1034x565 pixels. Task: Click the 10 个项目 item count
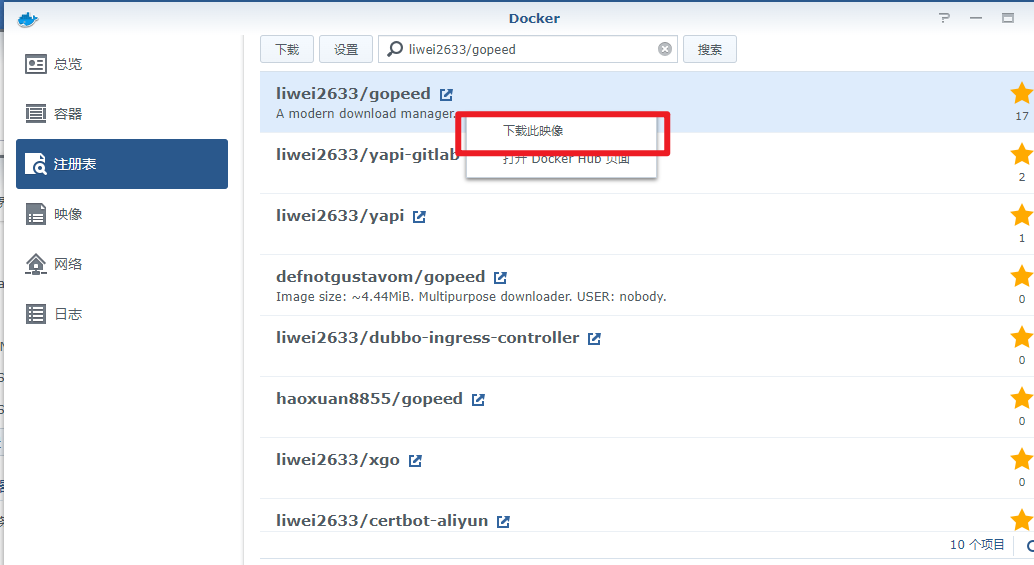click(977, 545)
